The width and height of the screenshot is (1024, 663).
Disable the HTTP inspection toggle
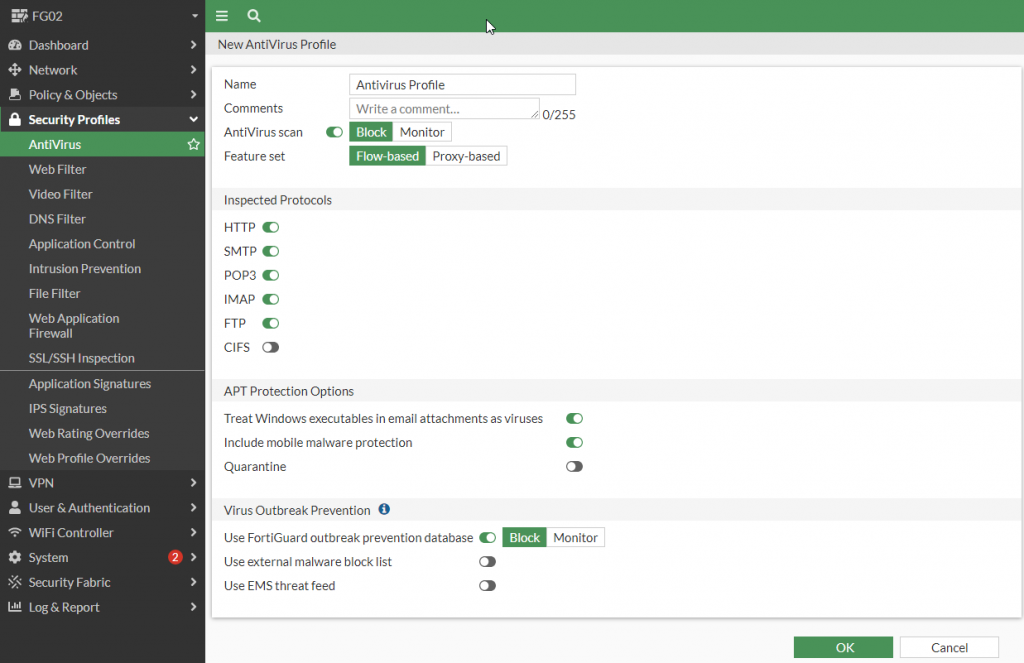[x=270, y=227]
